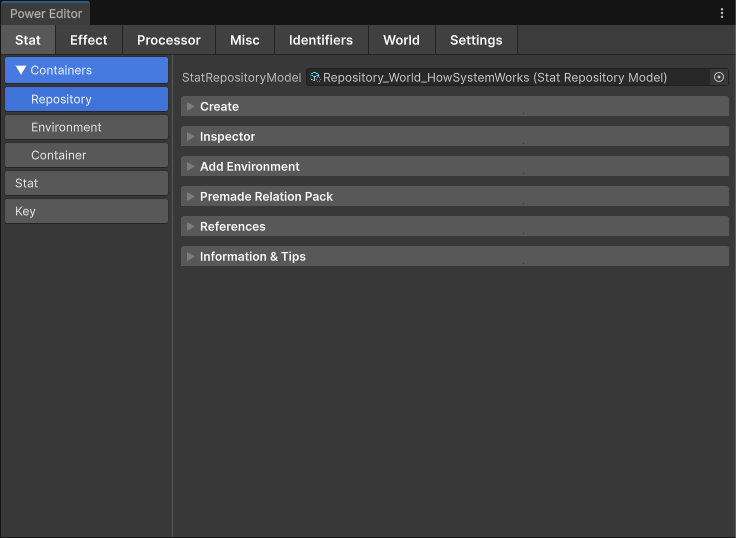Expand the Inspector foldout arrow
Screen dimensions: 736x538
(x=191, y=137)
